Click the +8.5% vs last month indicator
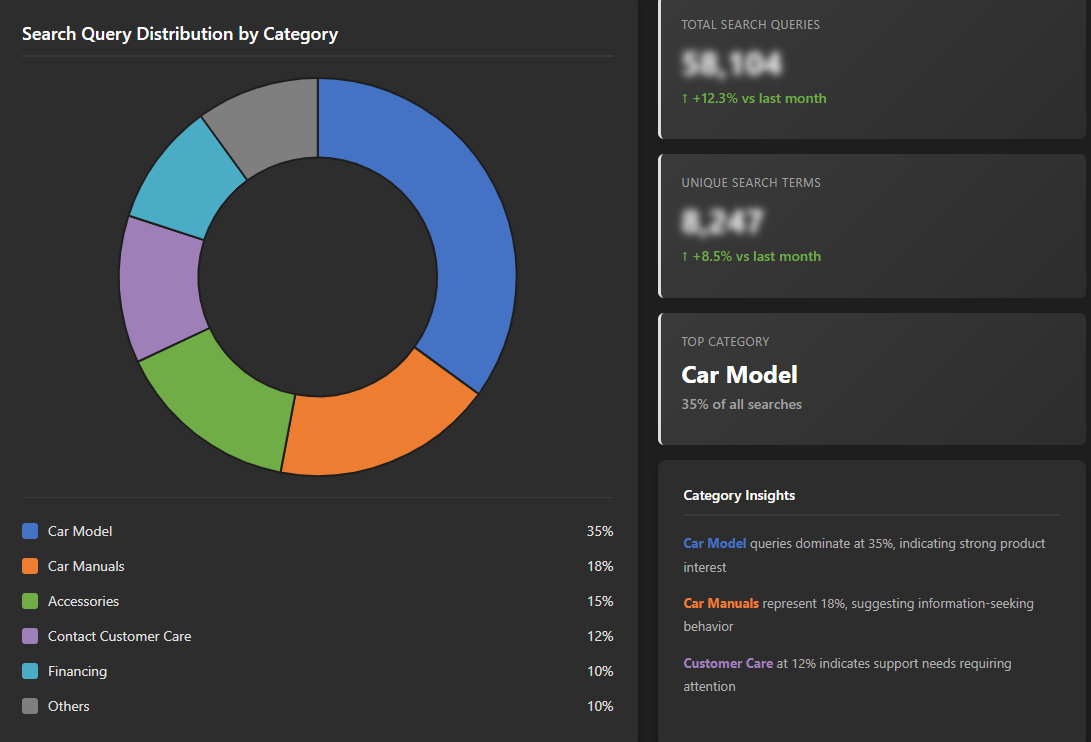 point(751,256)
